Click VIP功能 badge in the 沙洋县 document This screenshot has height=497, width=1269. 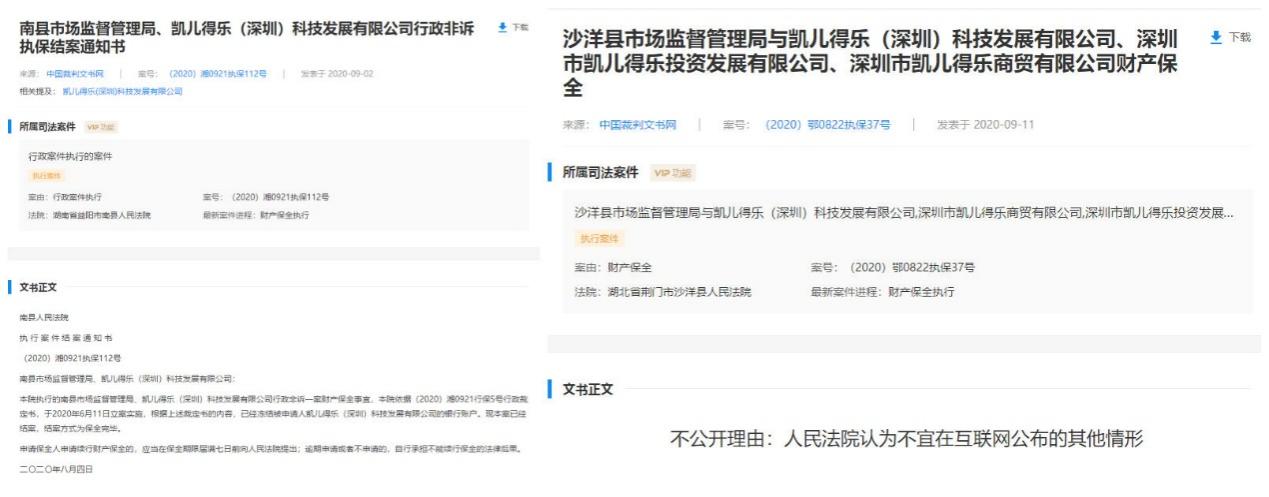pyautogui.click(x=672, y=173)
